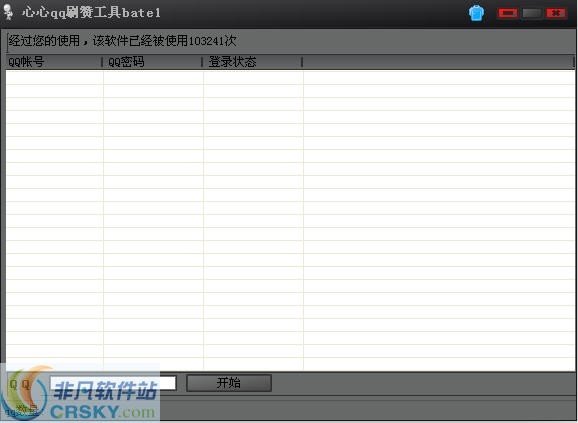The height and width of the screenshot is (423, 578).
Task: Click the QQ帐号 column header
Action: 54,62
